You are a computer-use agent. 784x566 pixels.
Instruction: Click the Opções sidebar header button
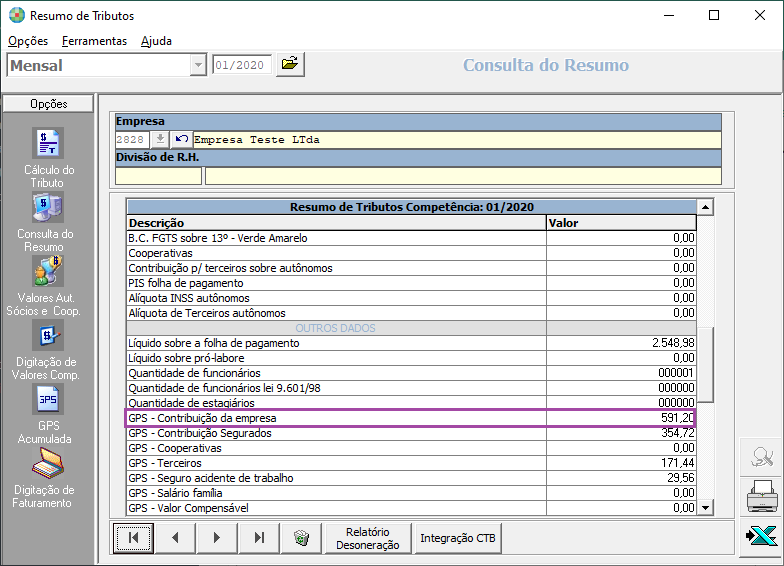tap(48, 104)
